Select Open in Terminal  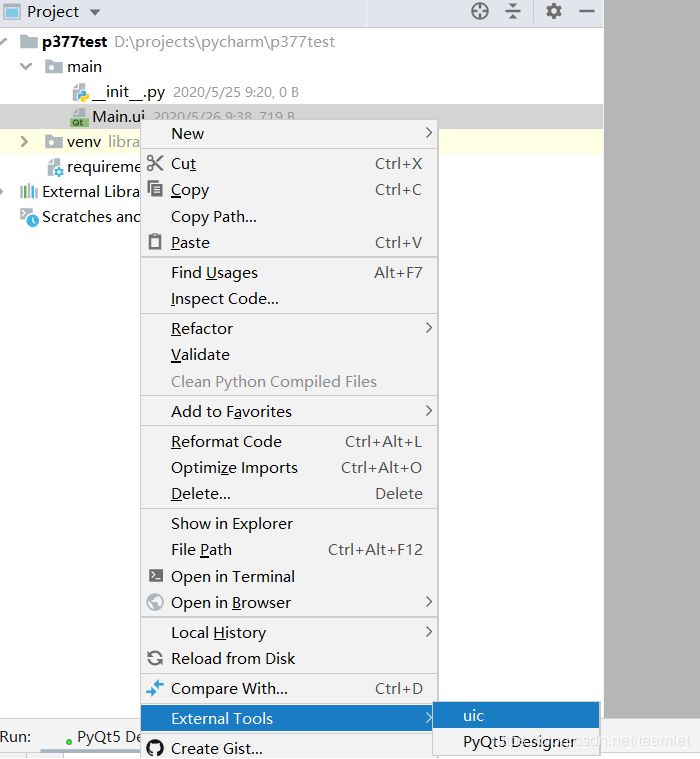tap(289, 577)
